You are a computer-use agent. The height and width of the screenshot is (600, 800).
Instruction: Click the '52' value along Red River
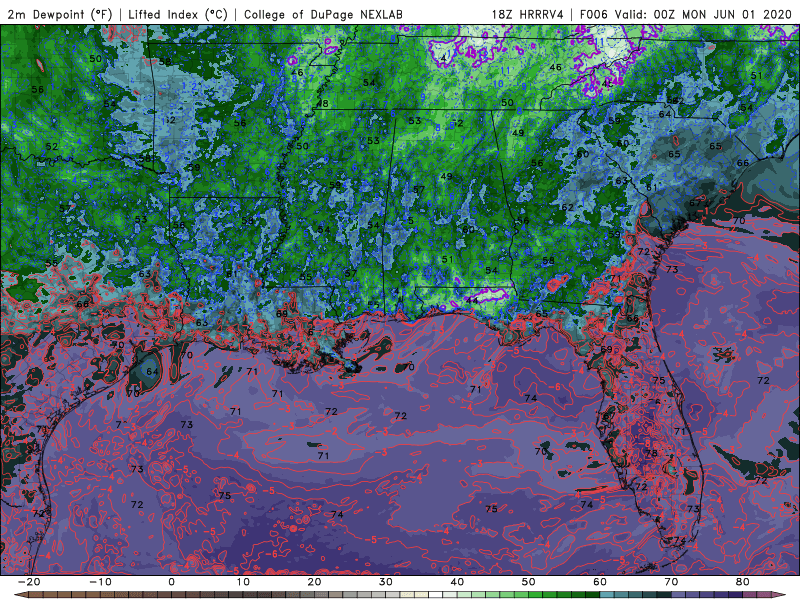(x=52, y=146)
